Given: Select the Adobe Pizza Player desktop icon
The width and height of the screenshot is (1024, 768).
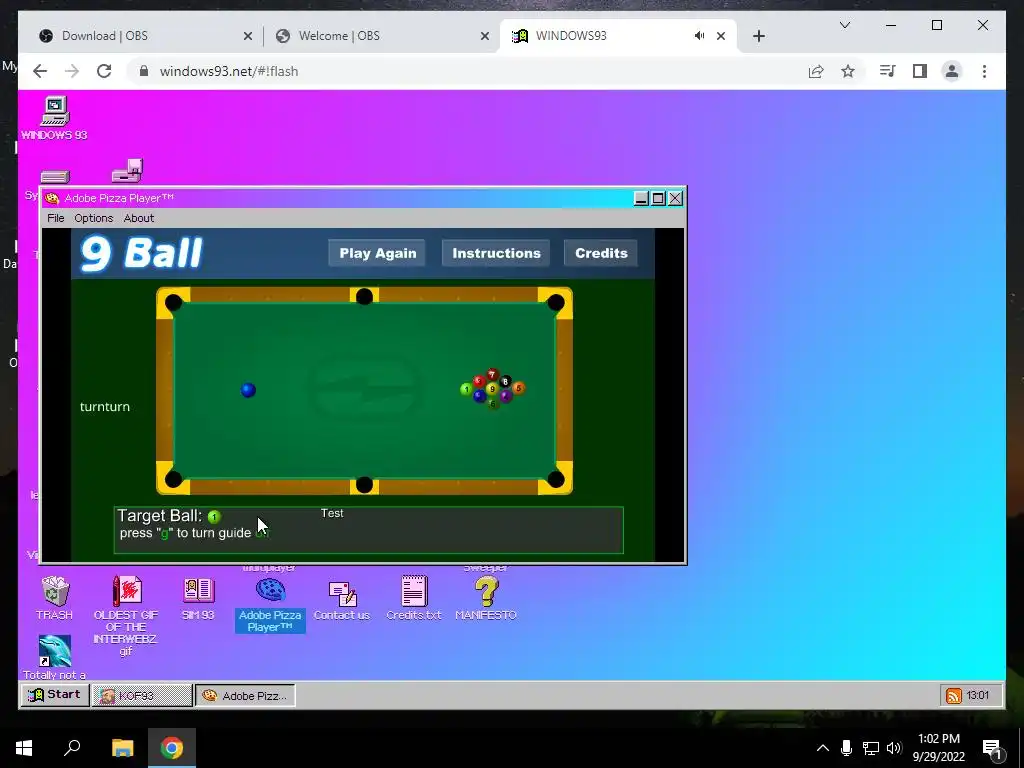Looking at the screenshot, I should click(x=270, y=605).
